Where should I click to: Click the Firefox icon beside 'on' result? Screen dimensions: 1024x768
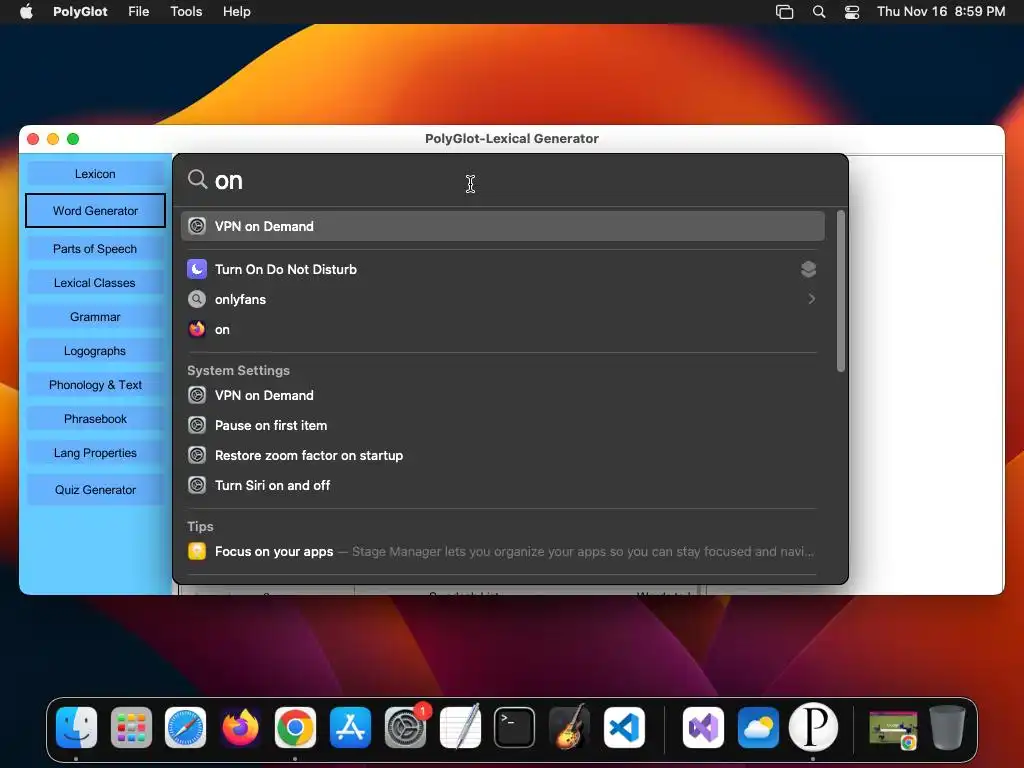197,329
